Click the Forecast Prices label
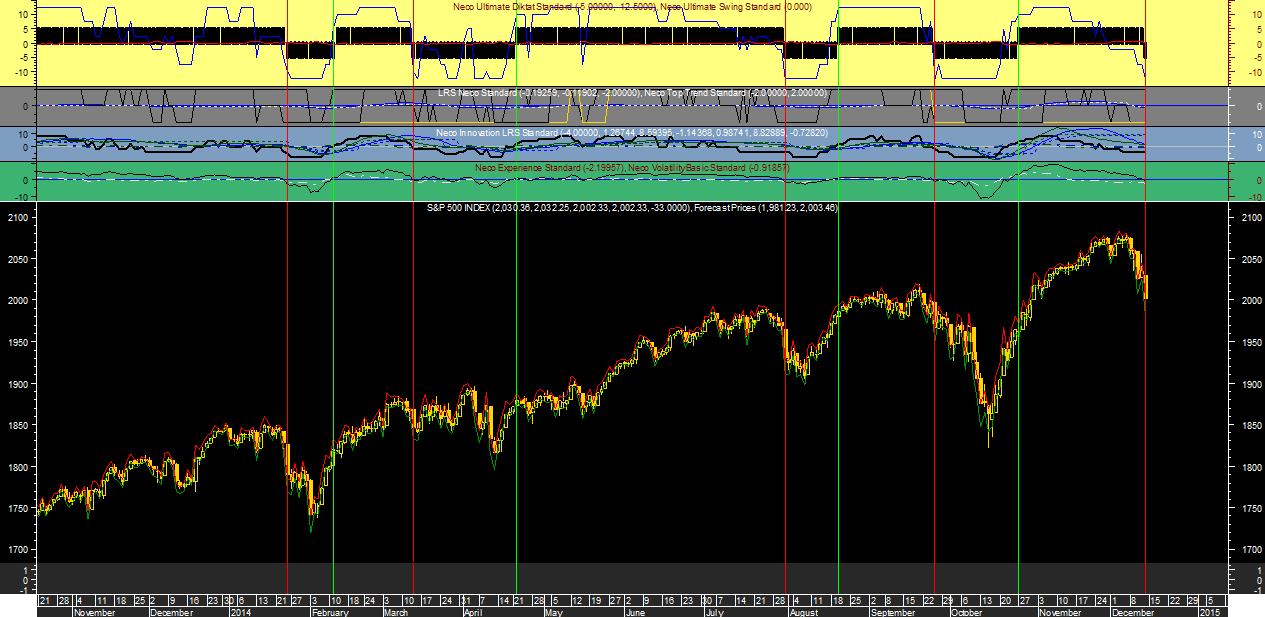 click(x=765, y=207)
